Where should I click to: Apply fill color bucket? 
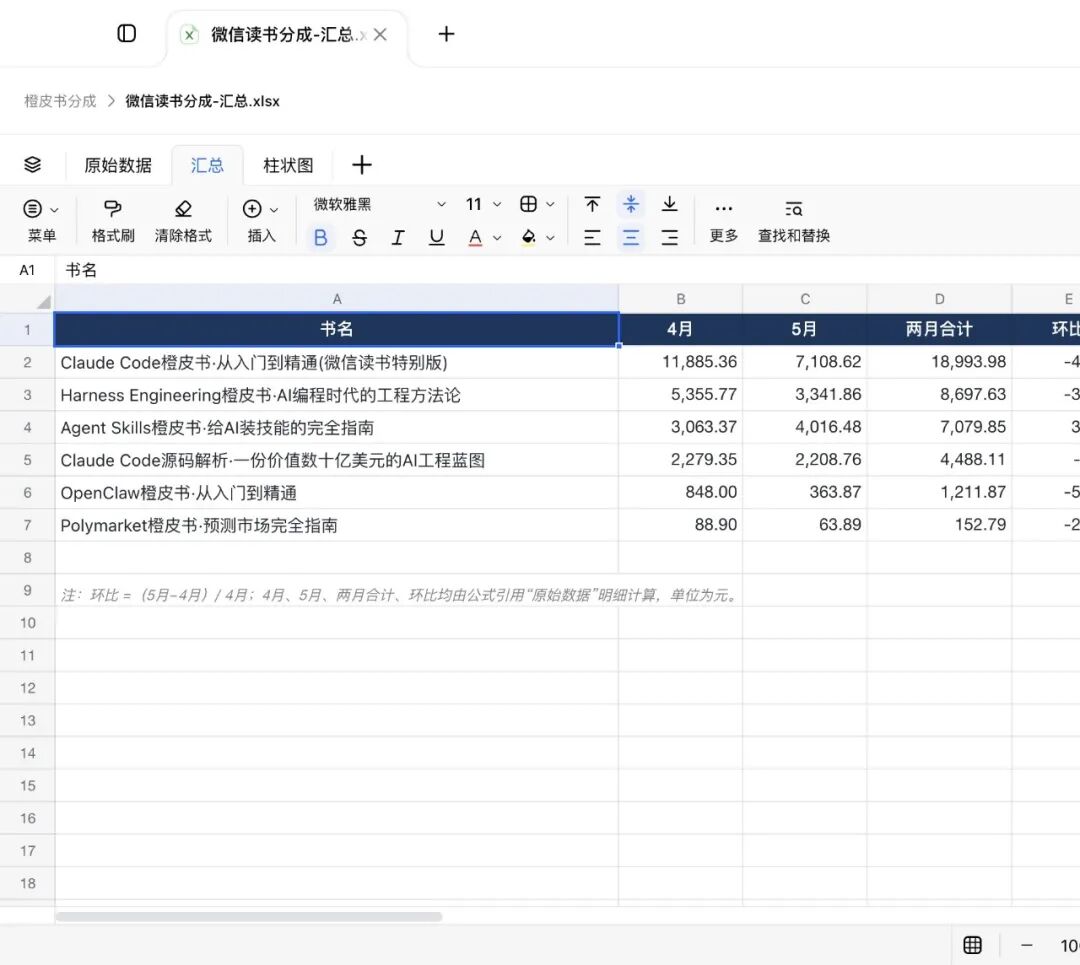(528, 238)
